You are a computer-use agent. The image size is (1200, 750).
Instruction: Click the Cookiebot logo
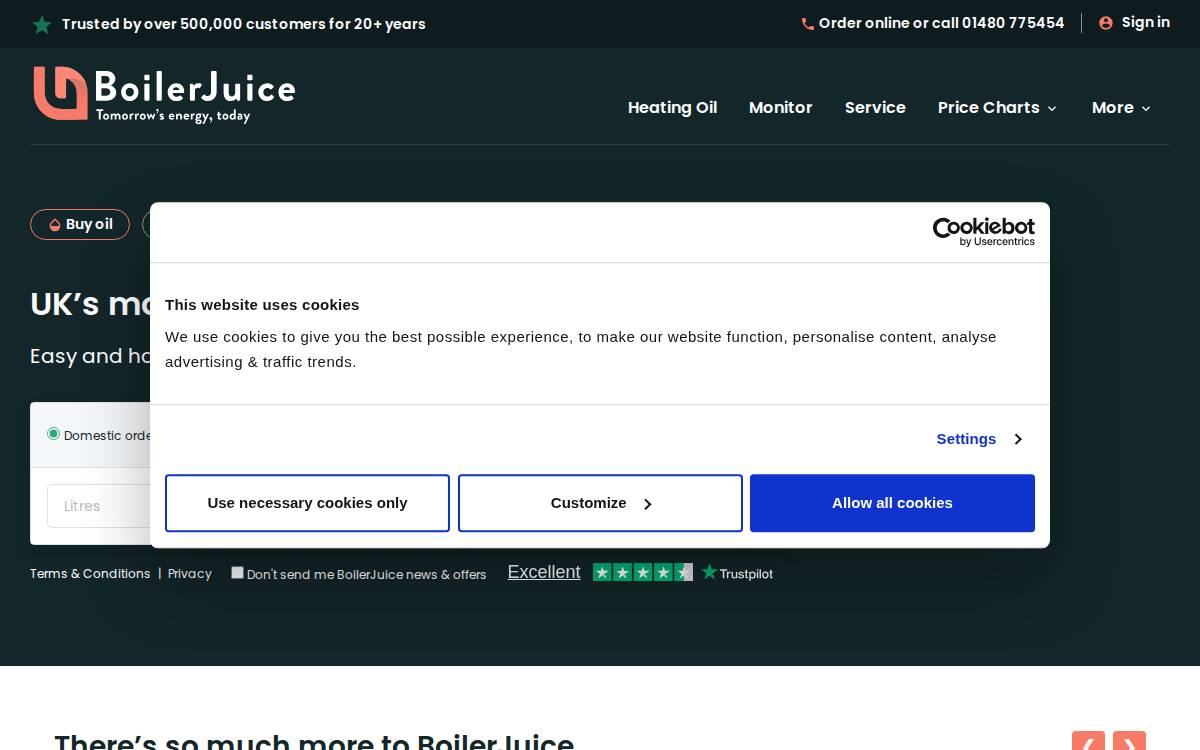click(x=983, y=232)
